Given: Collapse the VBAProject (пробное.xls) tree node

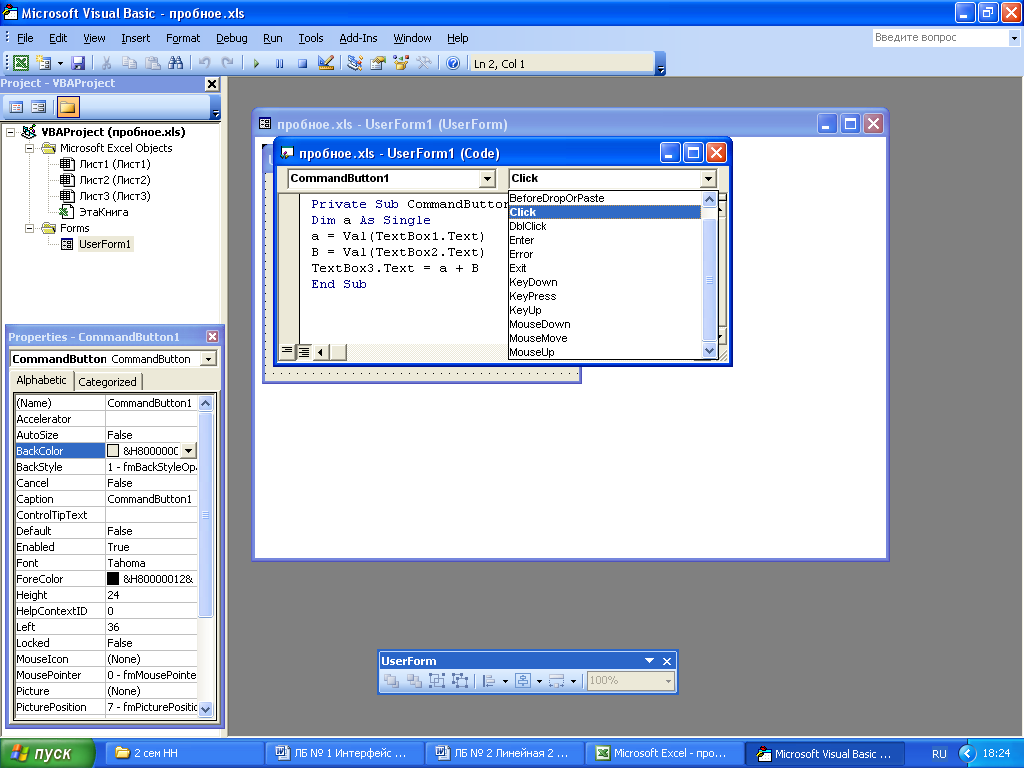Looking at the screenshot, I should click(10, 132).
